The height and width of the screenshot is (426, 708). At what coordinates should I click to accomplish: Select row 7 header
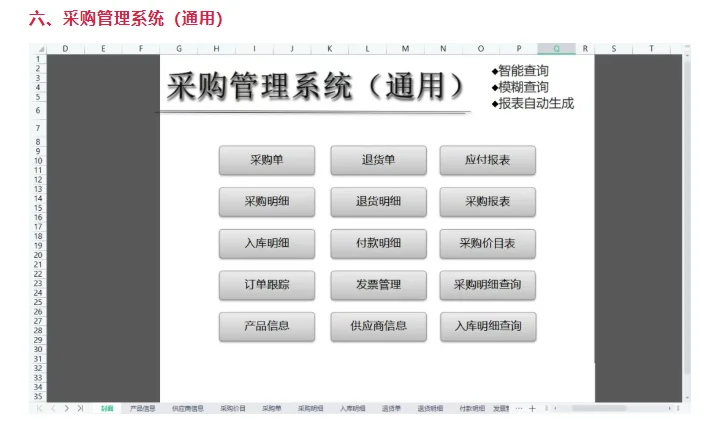(38, 128)
